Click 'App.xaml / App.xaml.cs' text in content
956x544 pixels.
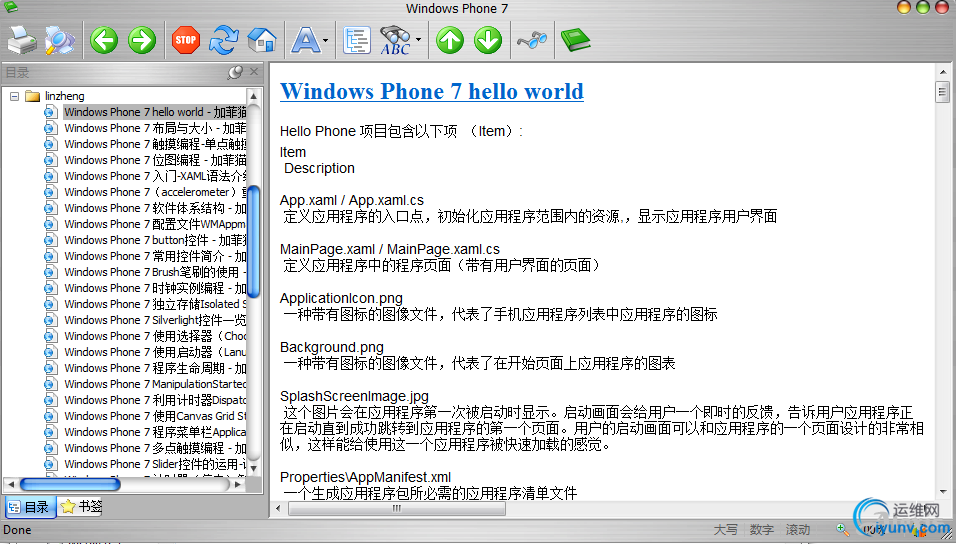point(352,200)
